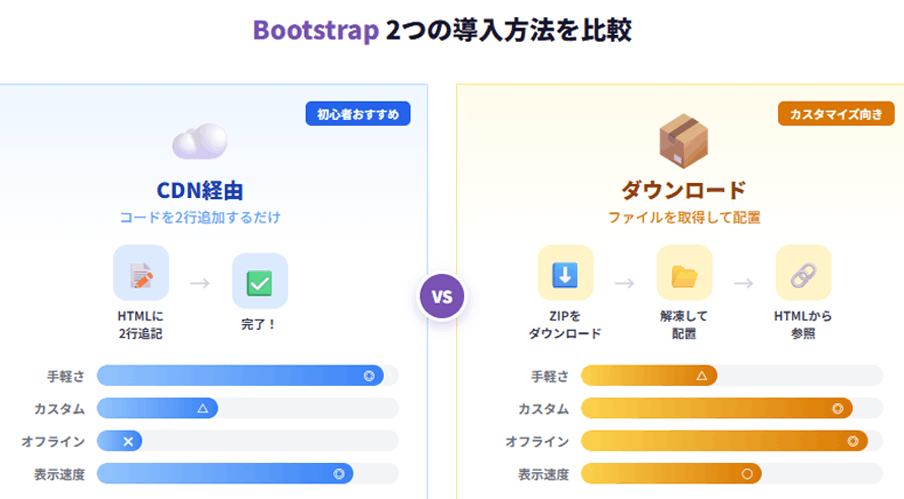904x499 pixels.
Task: Click the download 手軽さ triangle marker
Action: click(701, 376)
